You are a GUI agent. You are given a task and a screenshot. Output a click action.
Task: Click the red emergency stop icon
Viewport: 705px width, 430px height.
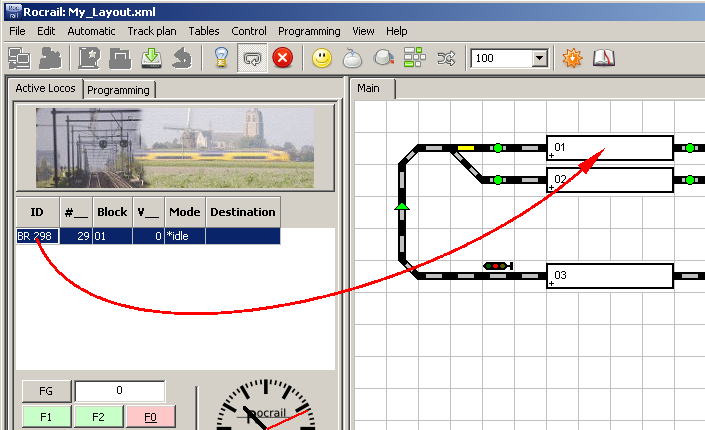click(282, 58)
